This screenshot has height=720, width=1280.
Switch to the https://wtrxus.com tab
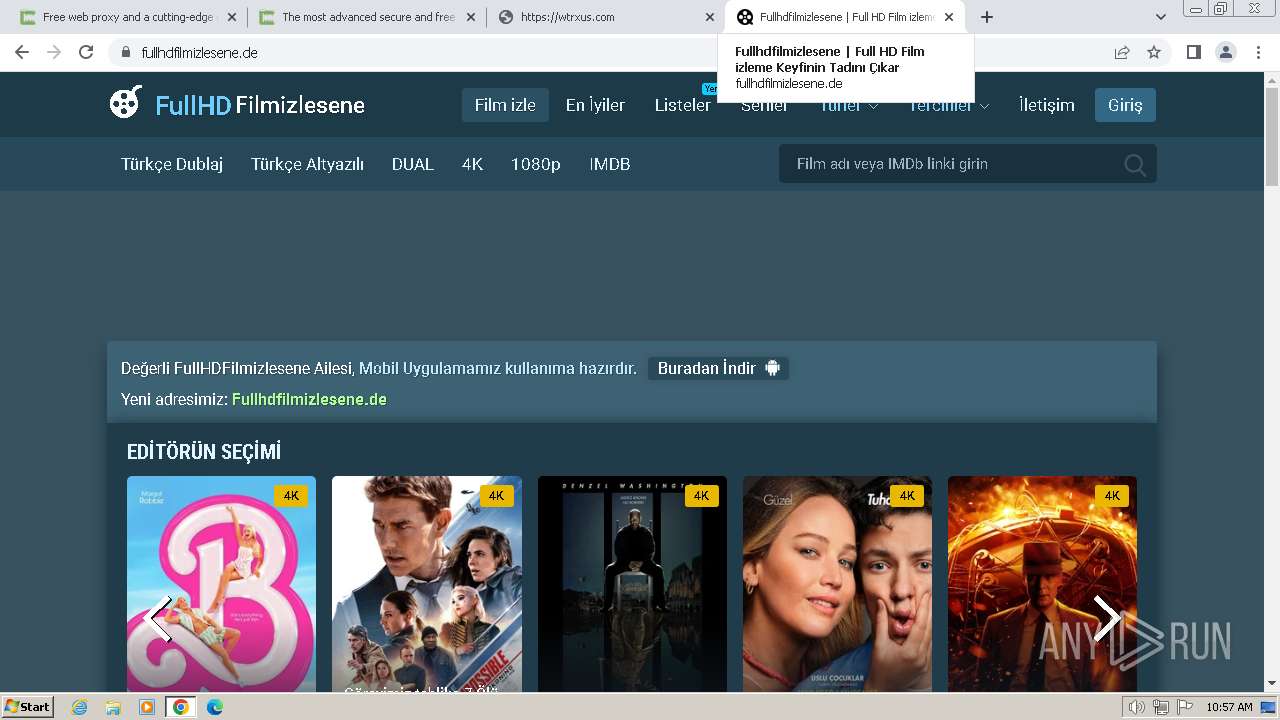click(605, 17)
